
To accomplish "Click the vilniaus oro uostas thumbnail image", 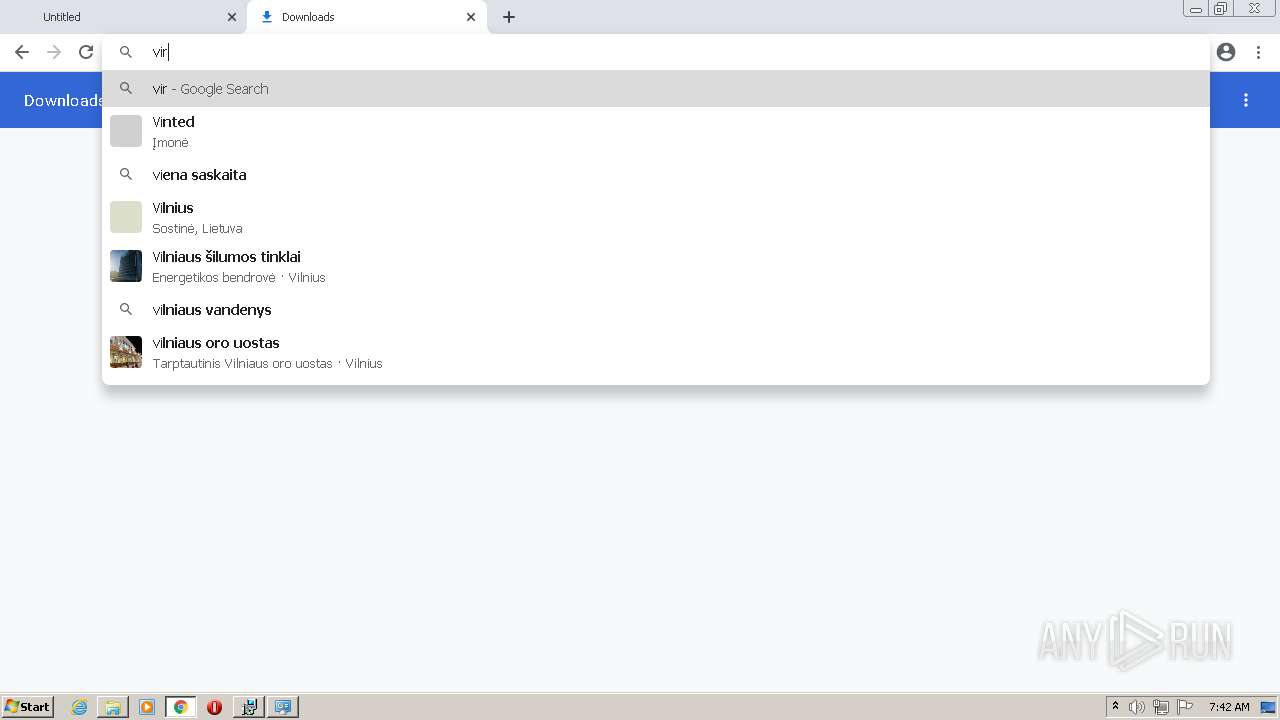I will pyautogui.click(x=126, y=352).
